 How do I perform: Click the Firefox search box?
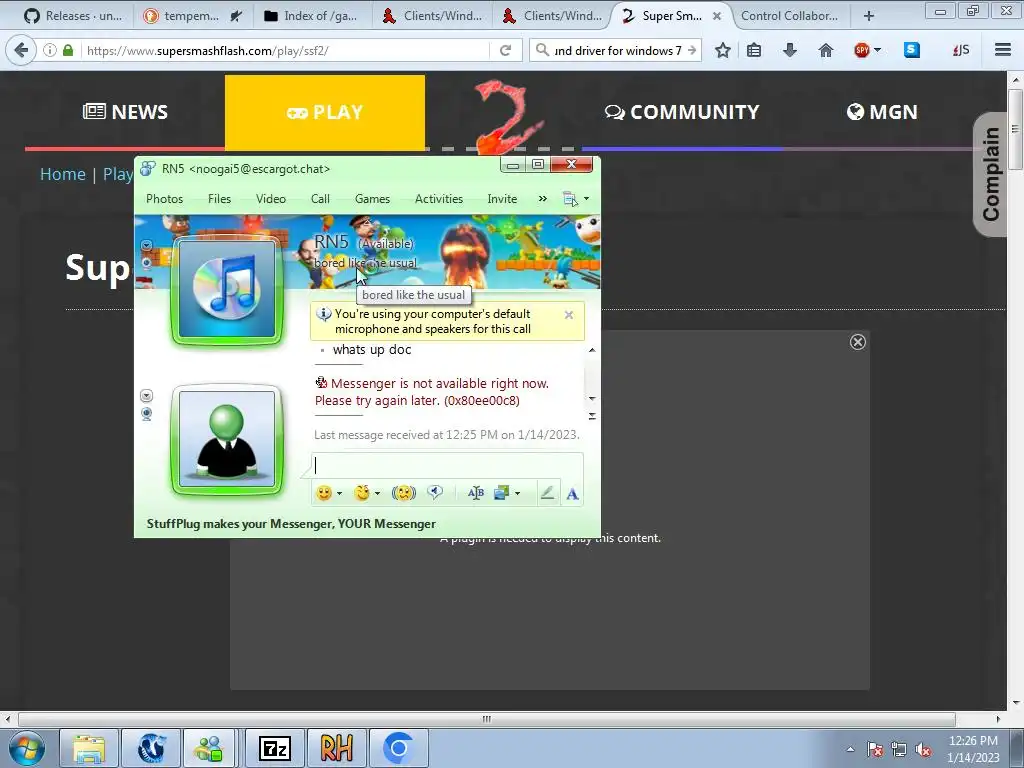[x=615, y=50]
